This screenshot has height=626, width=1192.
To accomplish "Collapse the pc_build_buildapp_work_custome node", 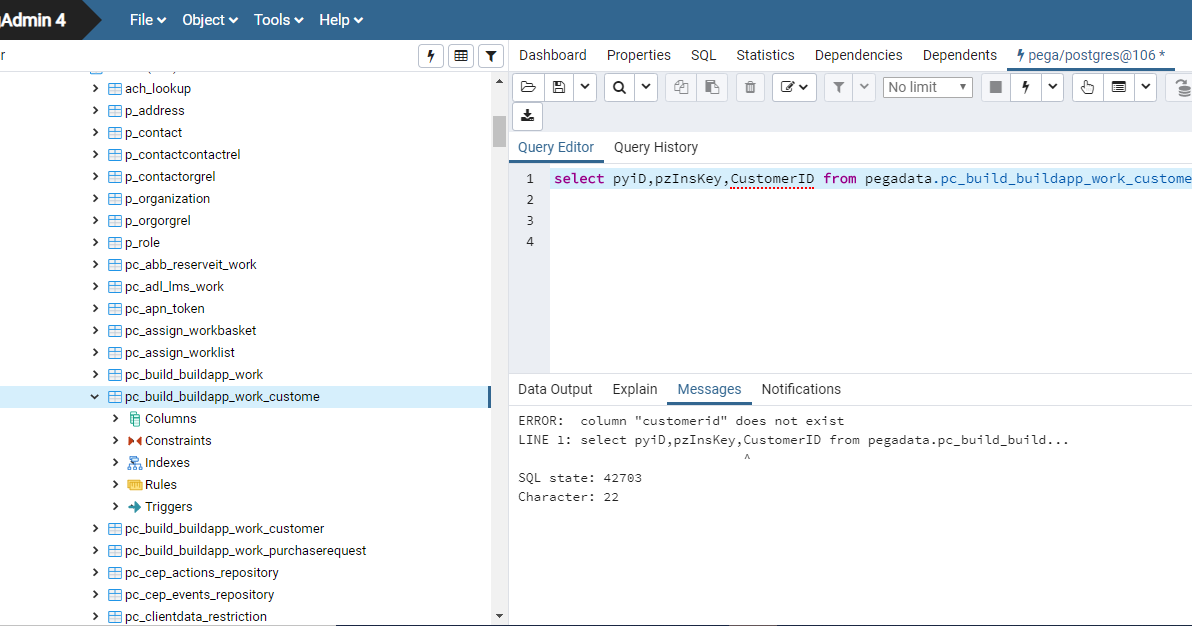I will 95,396.
